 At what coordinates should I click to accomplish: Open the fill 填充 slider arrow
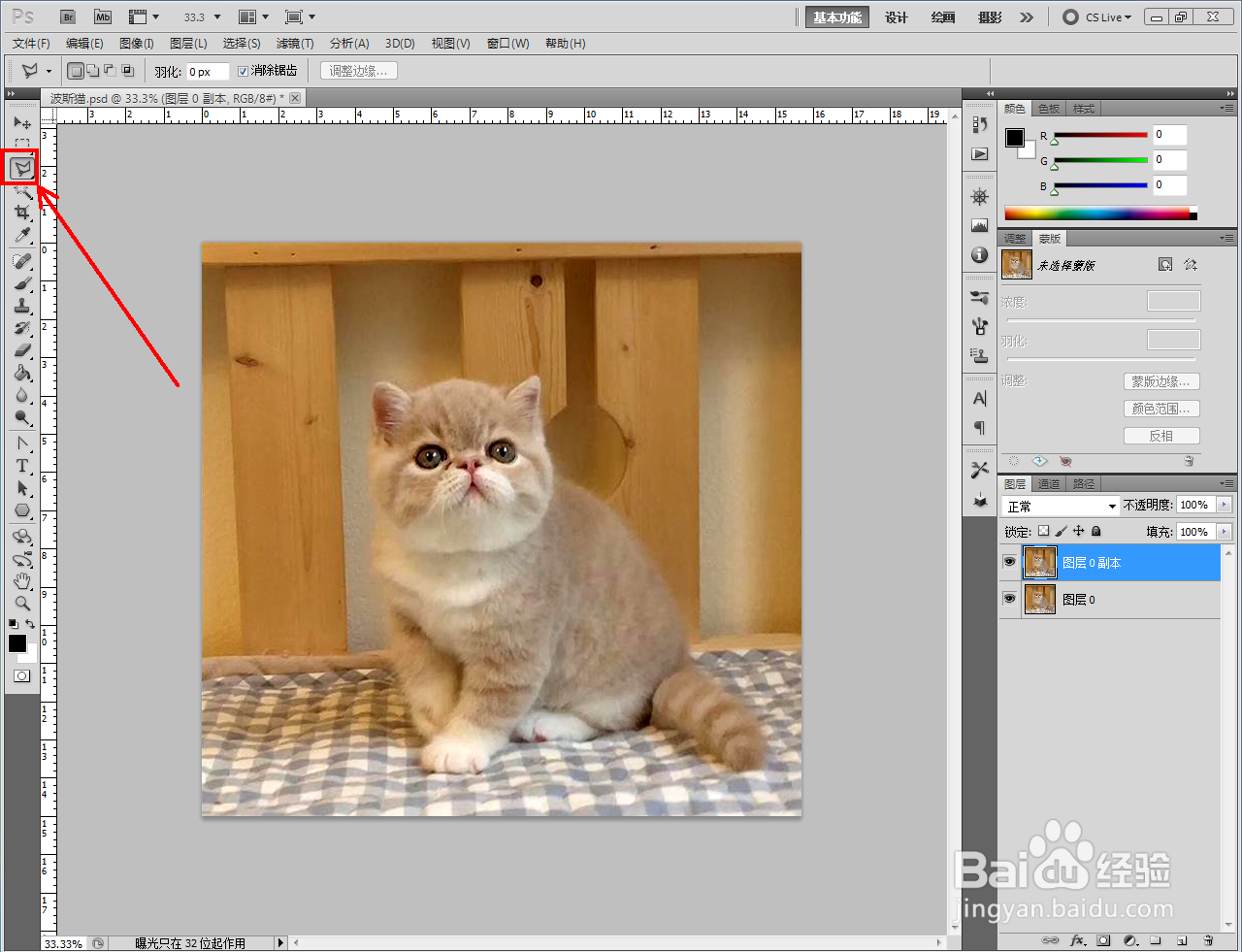(1224, 532)
